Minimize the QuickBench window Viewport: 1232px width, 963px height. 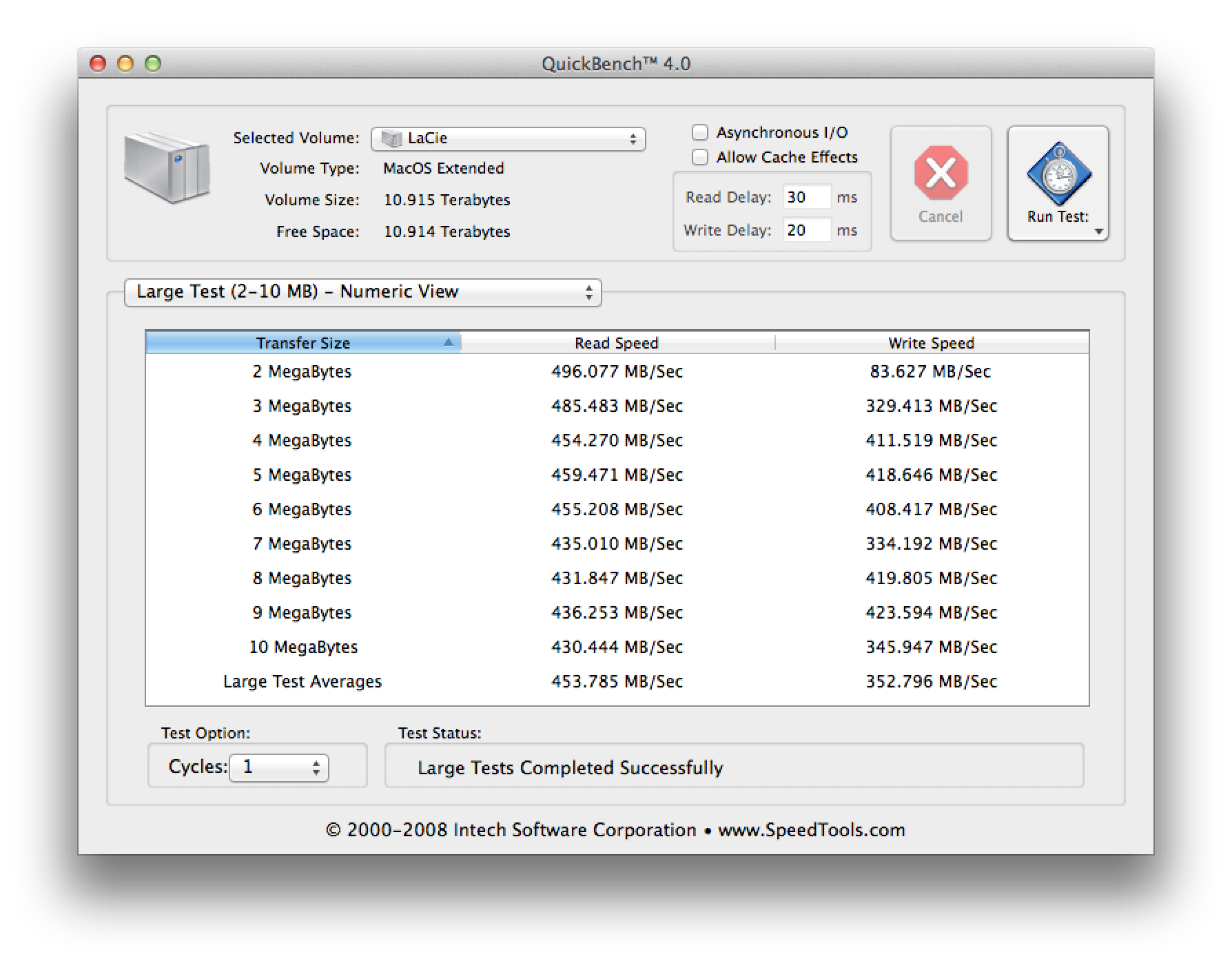click(125, 63)
